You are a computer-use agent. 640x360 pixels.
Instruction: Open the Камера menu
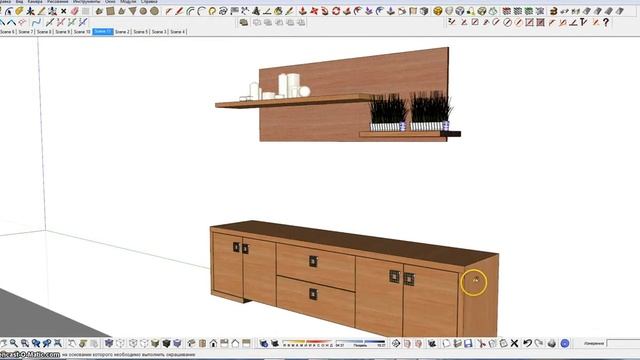click(x=35, y=2)
